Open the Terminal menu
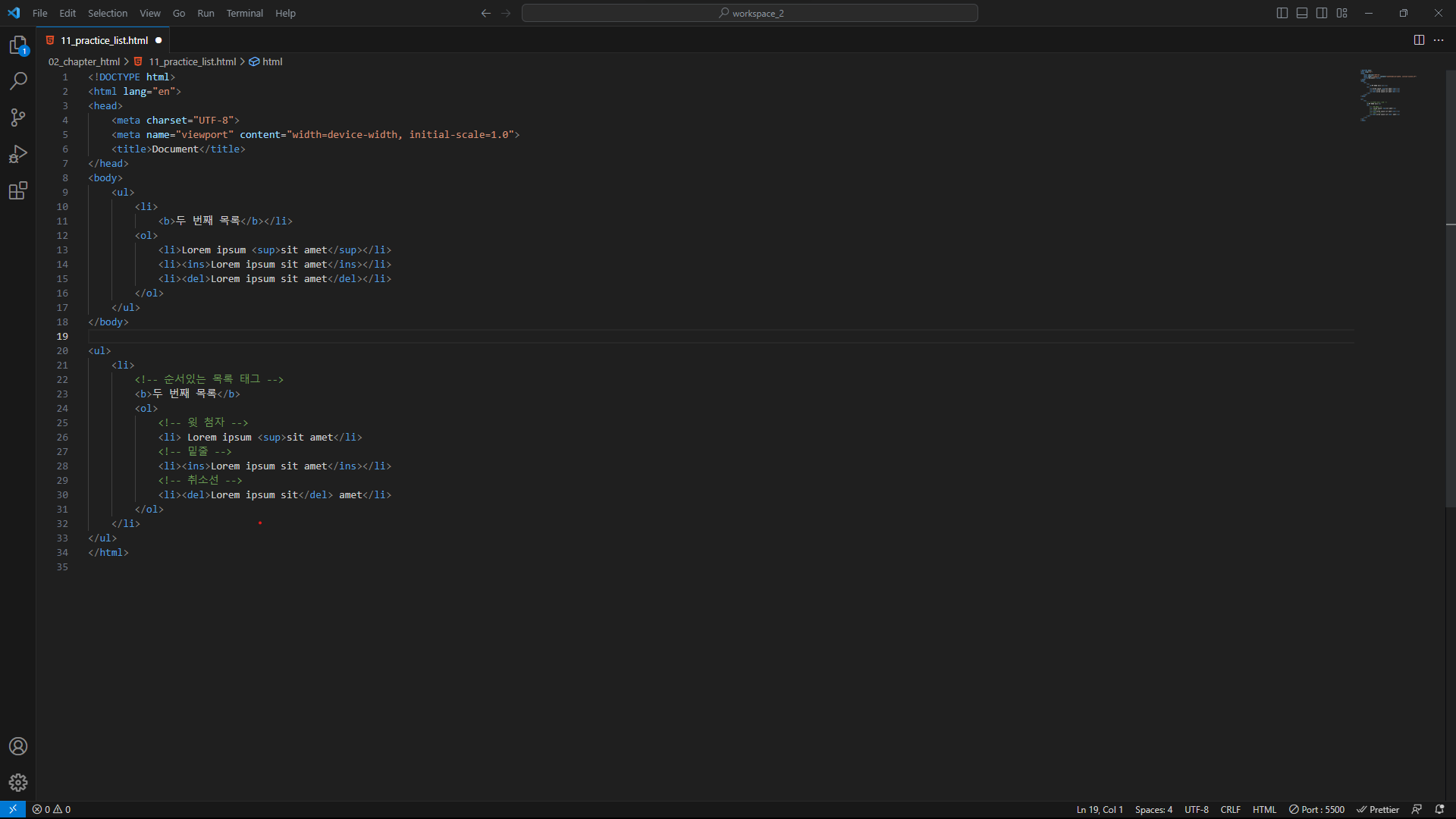The image size is (1456, 819). (244, 13)
